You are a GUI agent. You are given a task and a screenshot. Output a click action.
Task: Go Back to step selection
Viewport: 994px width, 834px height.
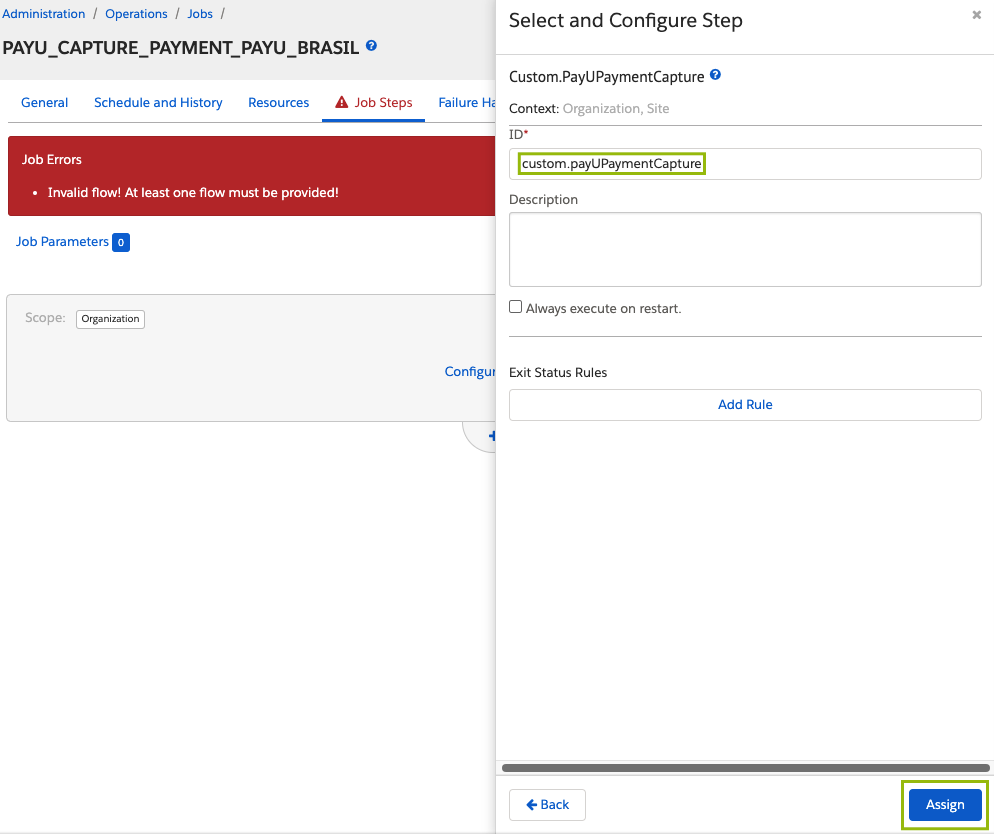[547, 804]
